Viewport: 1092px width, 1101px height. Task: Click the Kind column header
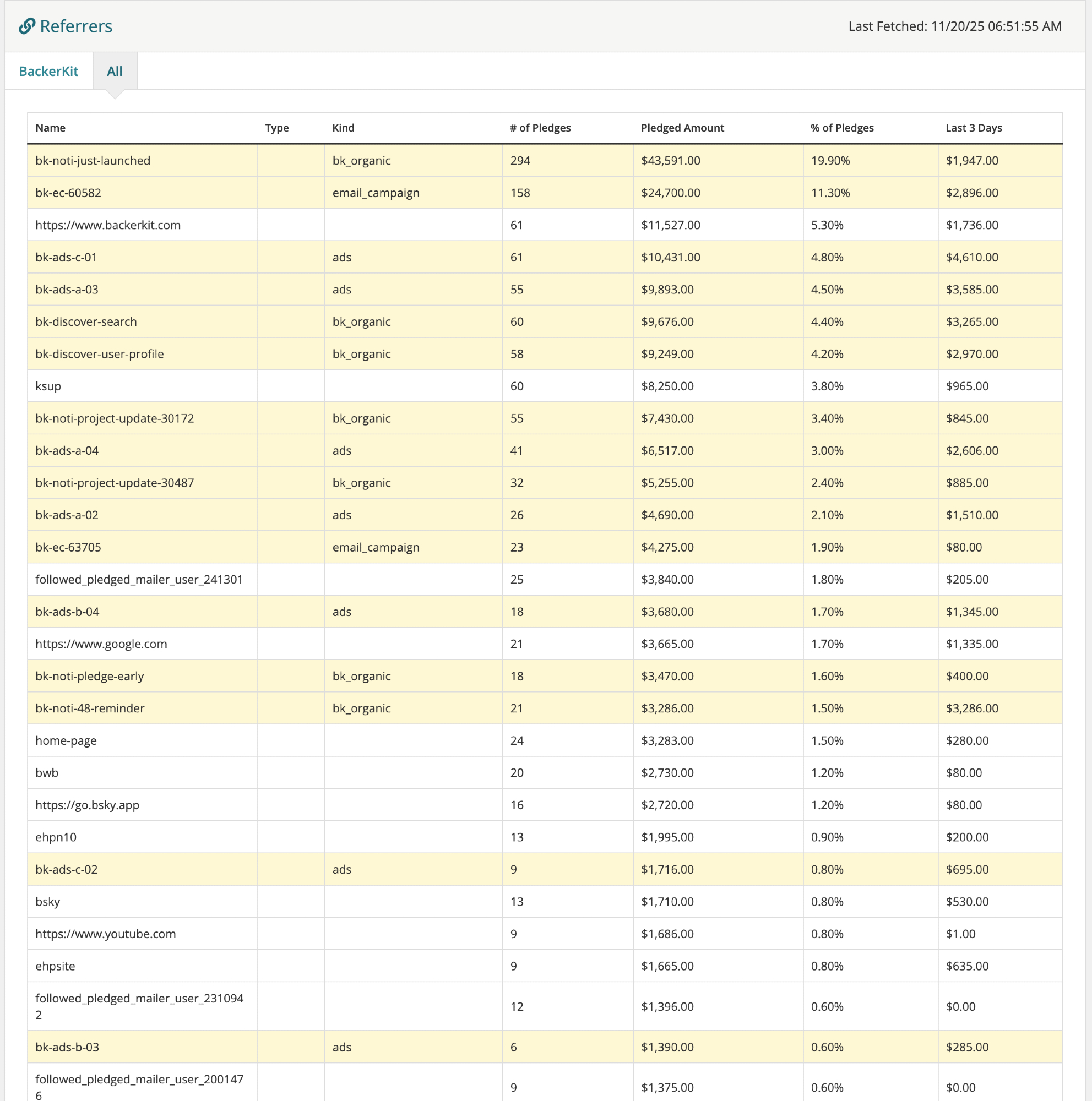343,128
